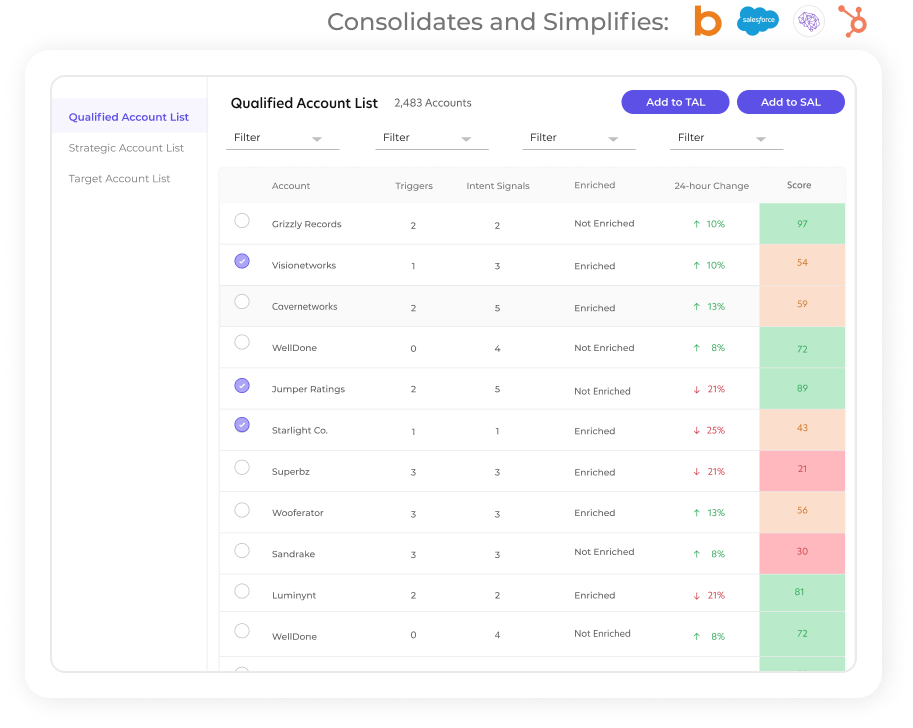Click the Grizzly Records account name
Image resolution: width=913 pixels, height=728 pixels.
pyautogui.click(x=306, y=224)
